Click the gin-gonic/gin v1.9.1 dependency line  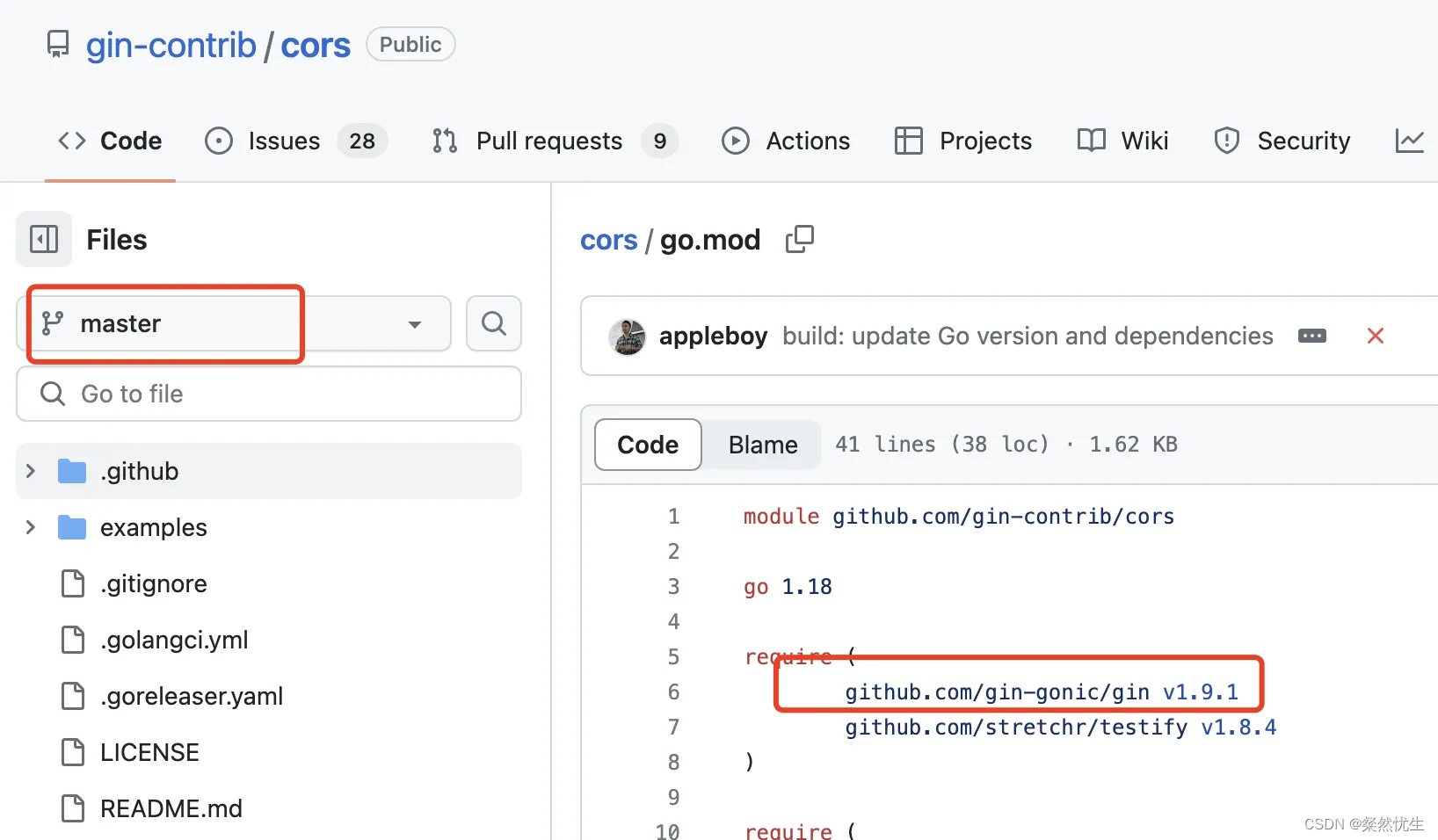pyautogui.click(x=1042, y=692)
